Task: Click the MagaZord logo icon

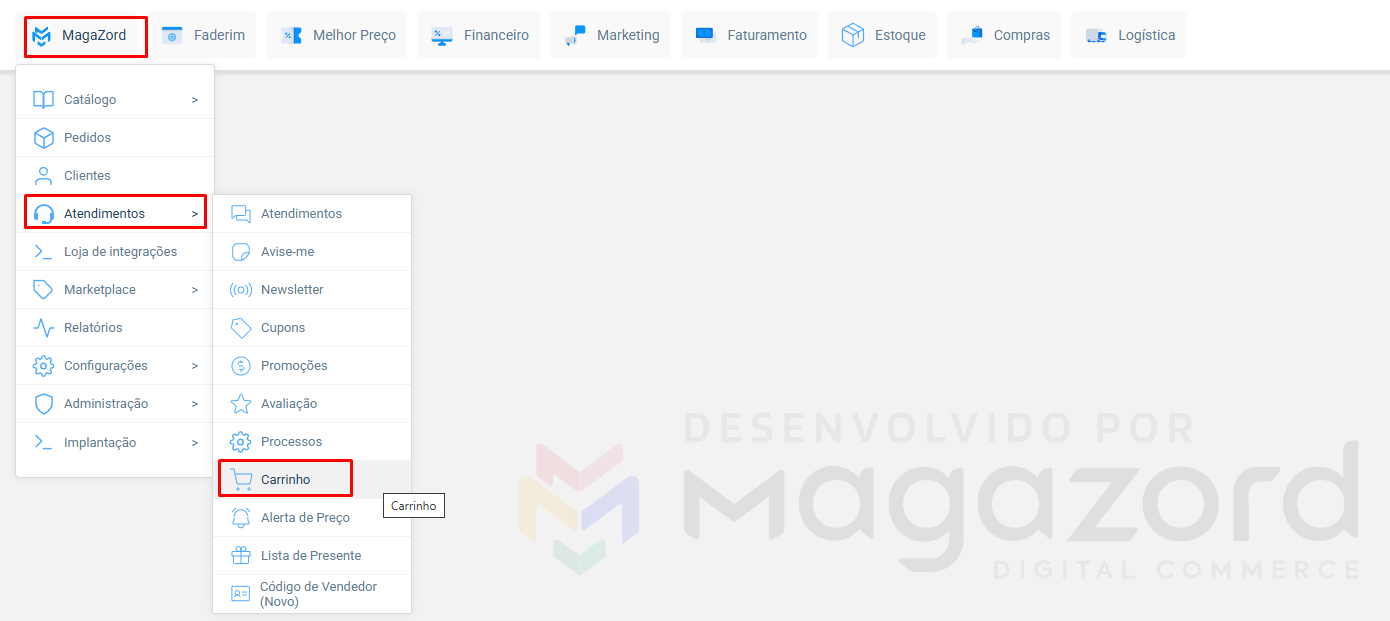Action: tap(41, 36)
